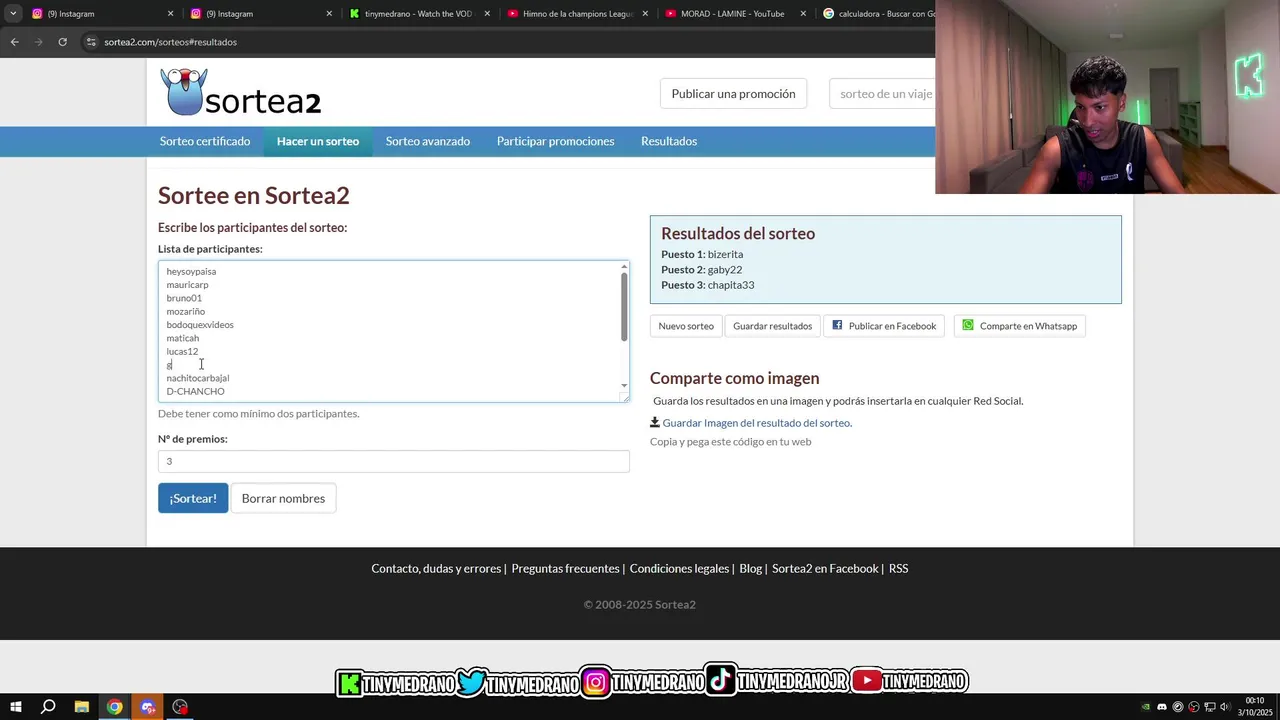Image resolution: width=1280 pixels, height=720 pixels.
Task: Click the Nº de premios input field
Action: click(393, 461)
